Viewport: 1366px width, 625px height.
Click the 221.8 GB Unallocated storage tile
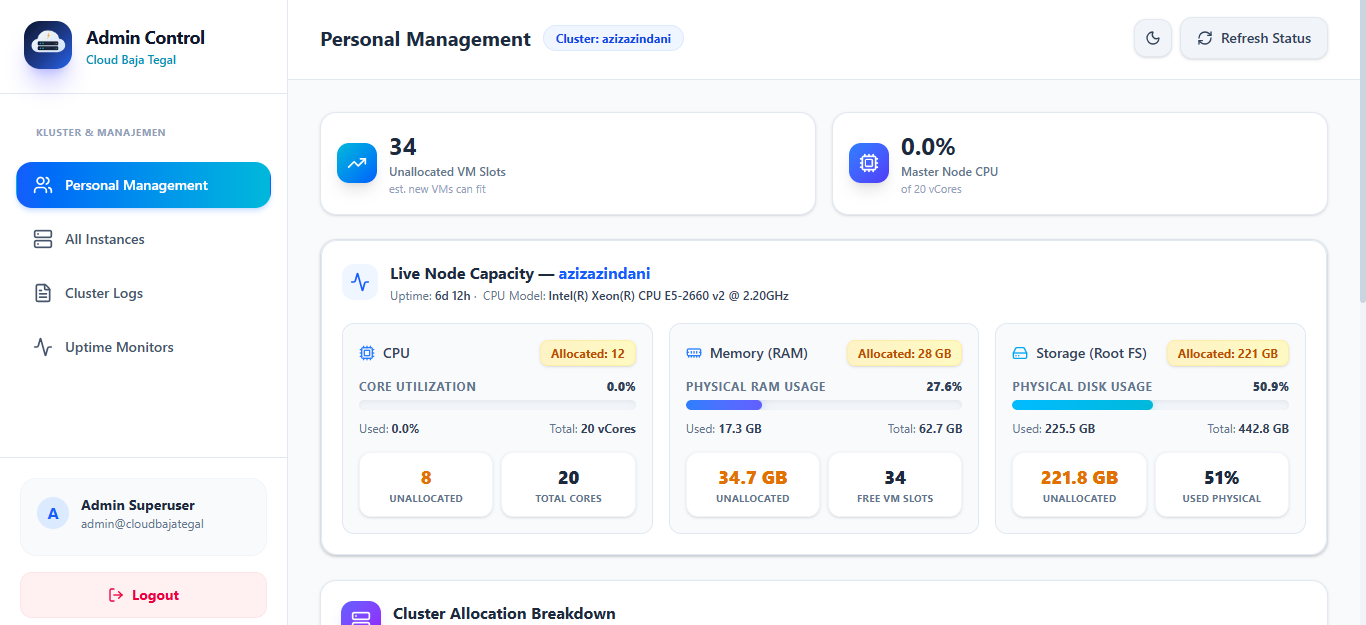tap(1079, 485)
